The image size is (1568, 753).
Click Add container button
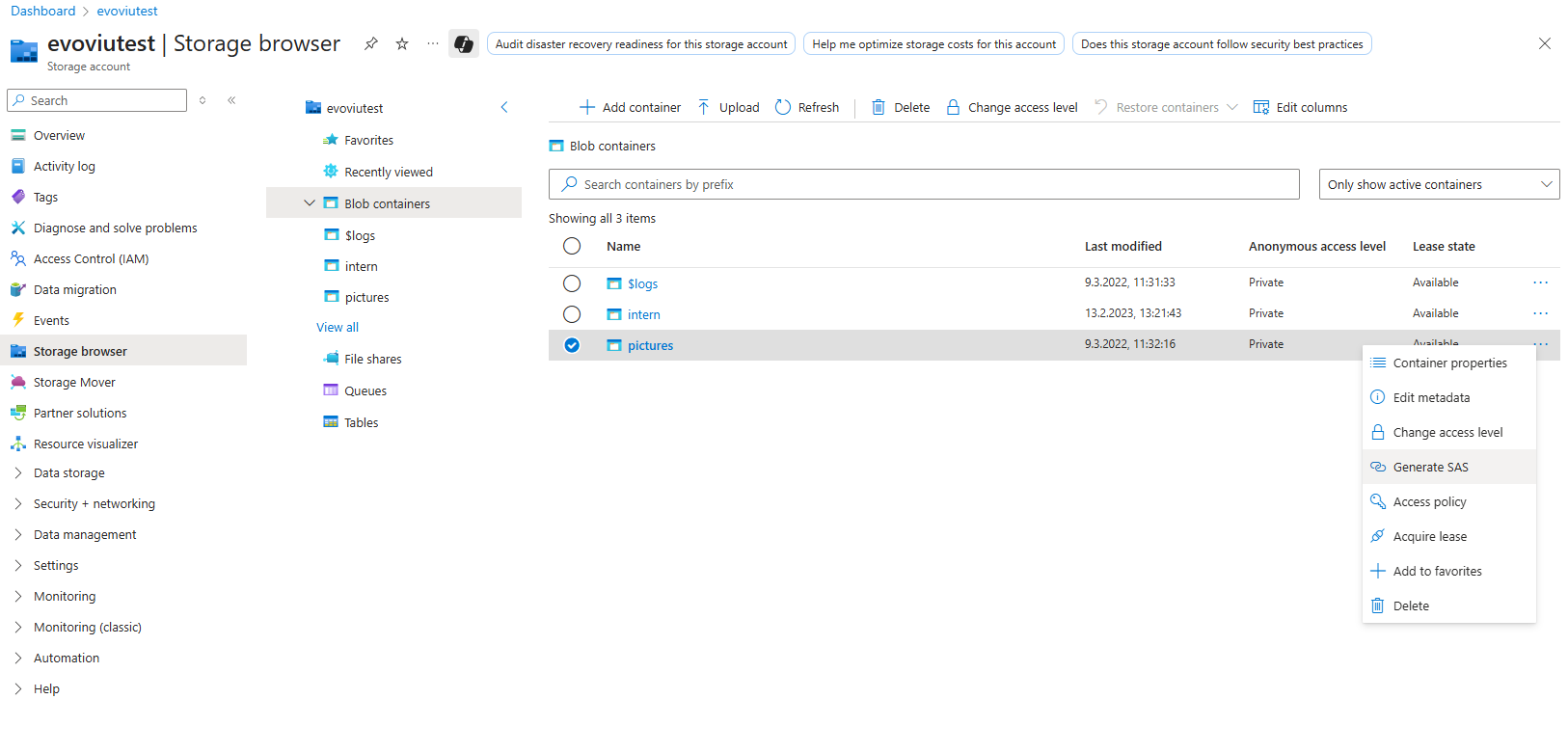[x=630, y=107]
